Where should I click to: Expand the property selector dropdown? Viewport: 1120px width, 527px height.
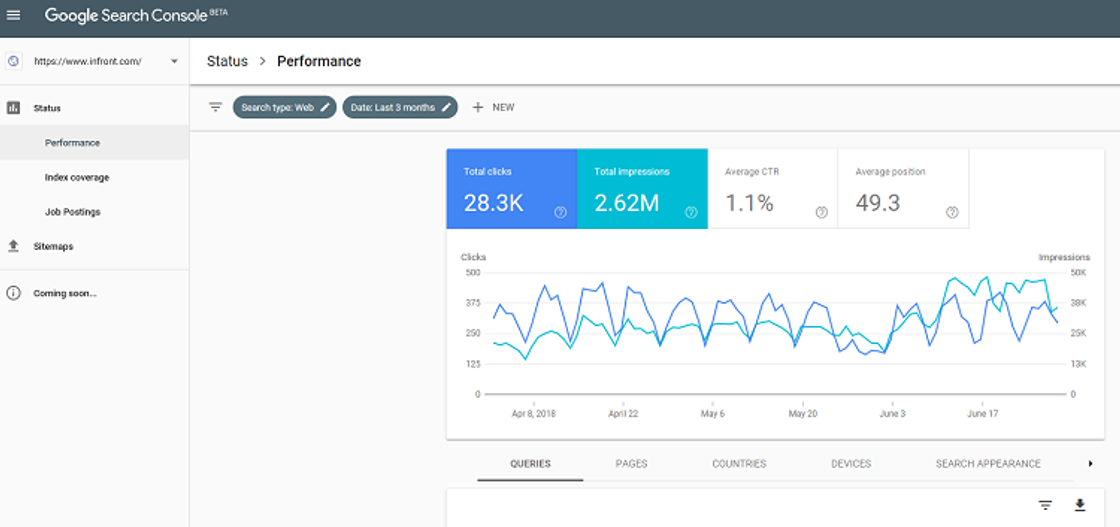pos(174,61)
